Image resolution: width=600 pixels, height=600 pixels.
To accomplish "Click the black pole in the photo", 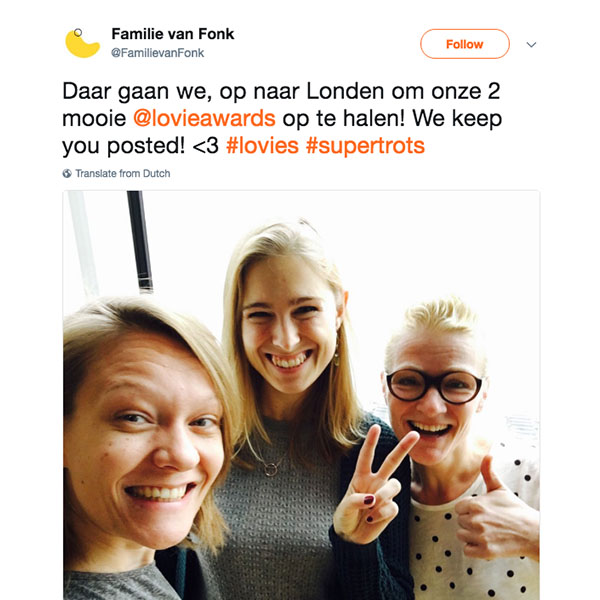I will coord(140,240).
